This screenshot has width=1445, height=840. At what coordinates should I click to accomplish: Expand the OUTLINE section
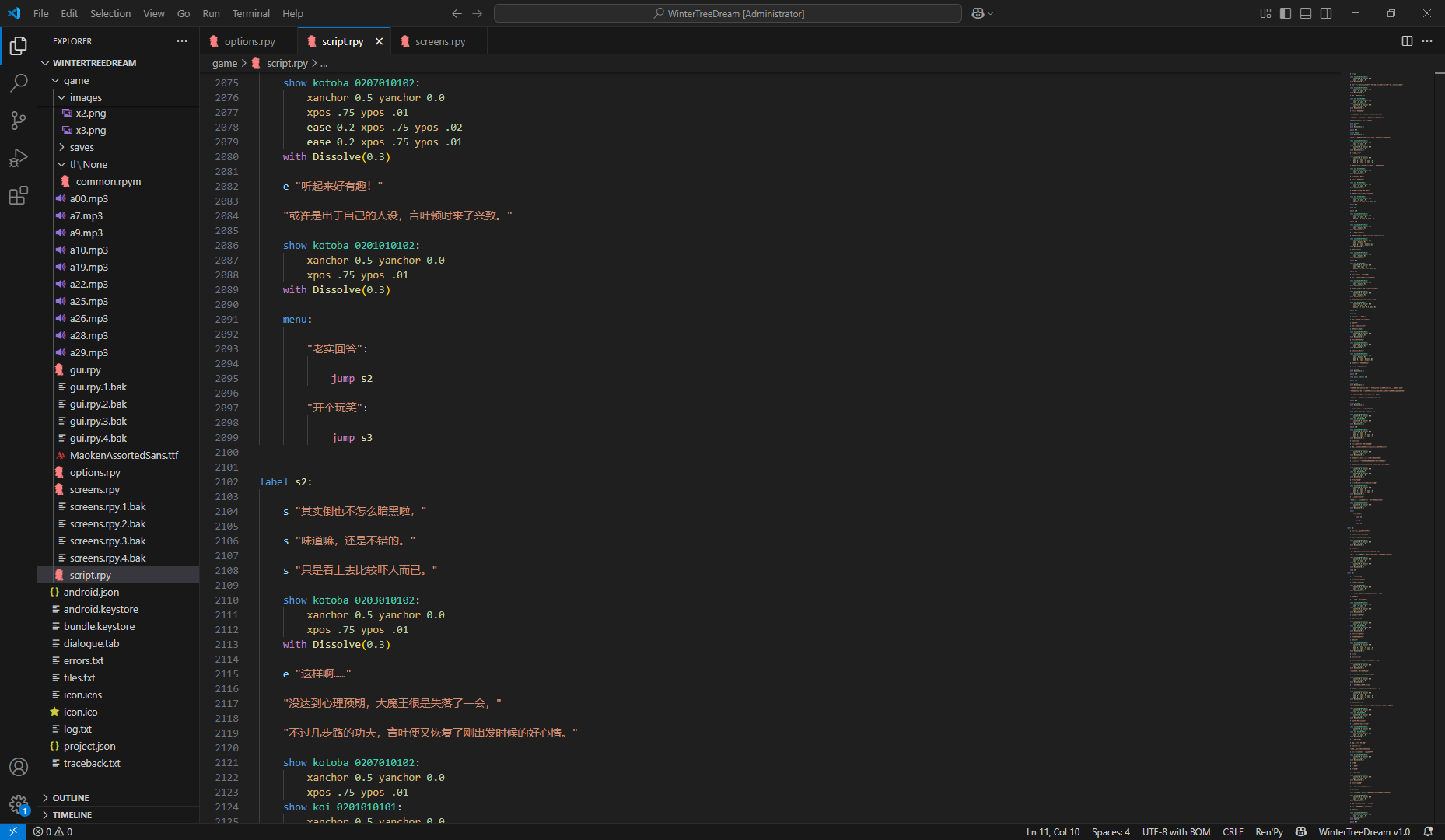tap(71, 798)
